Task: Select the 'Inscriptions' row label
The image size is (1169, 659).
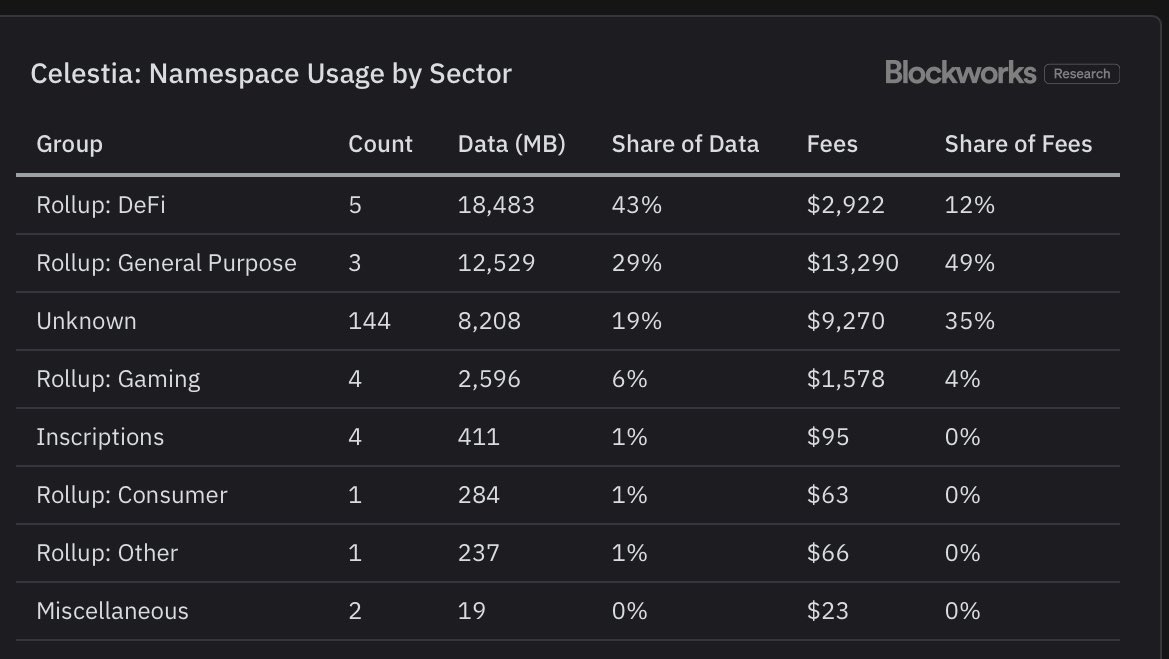Action: click(x=100, y=437)
